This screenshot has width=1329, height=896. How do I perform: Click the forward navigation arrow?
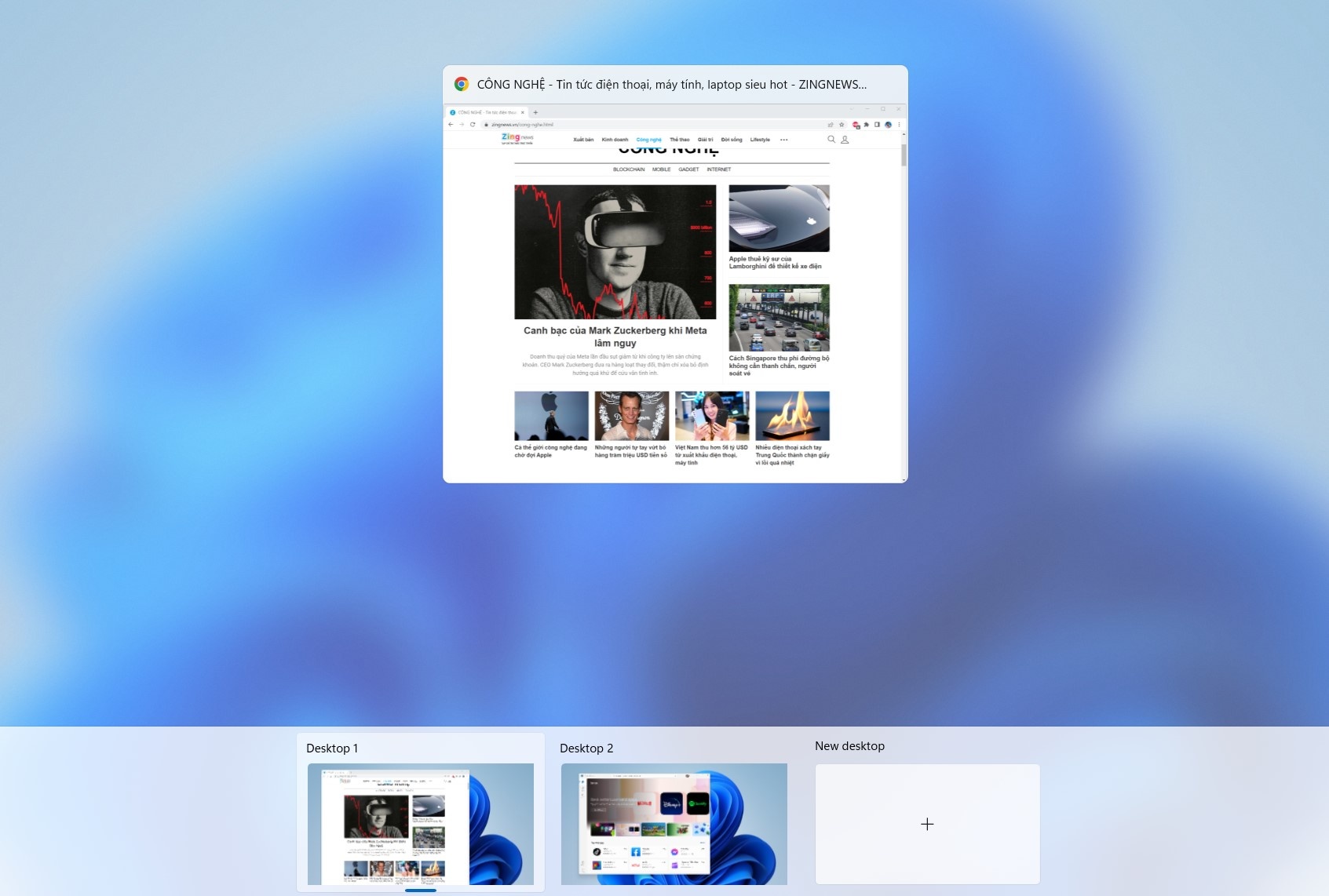(x=461, y=124)
